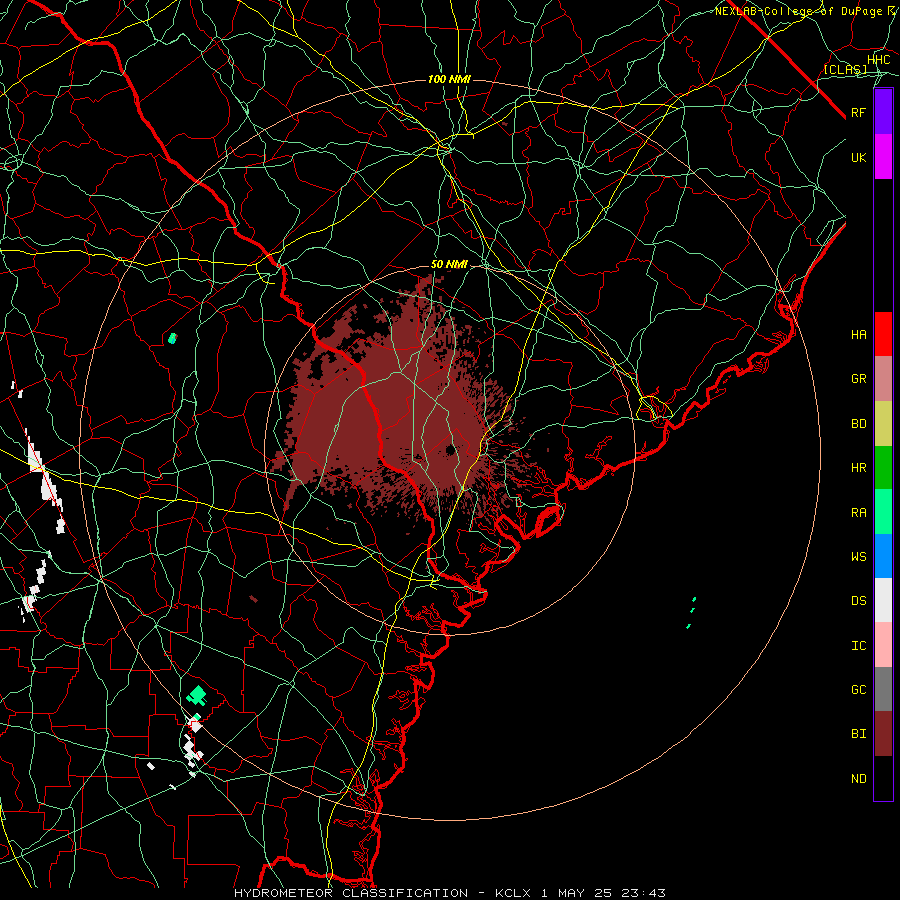Click the HHC product label
This screenshot has width=900, height=900.
(x=878, y=60)
